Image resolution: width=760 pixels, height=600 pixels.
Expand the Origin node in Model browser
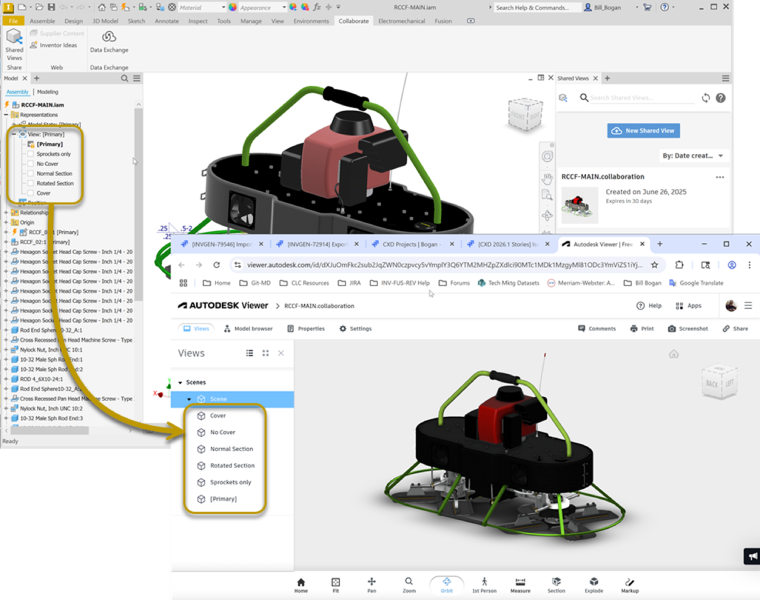point(6,222)
